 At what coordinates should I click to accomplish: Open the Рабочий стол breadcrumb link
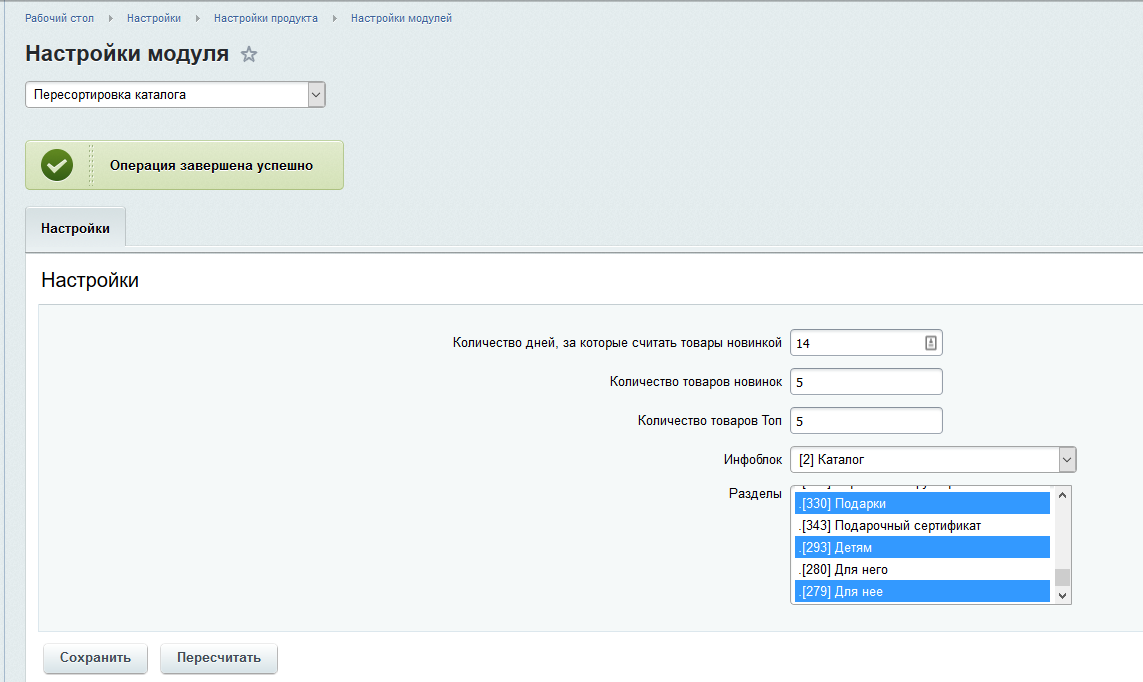59,18
